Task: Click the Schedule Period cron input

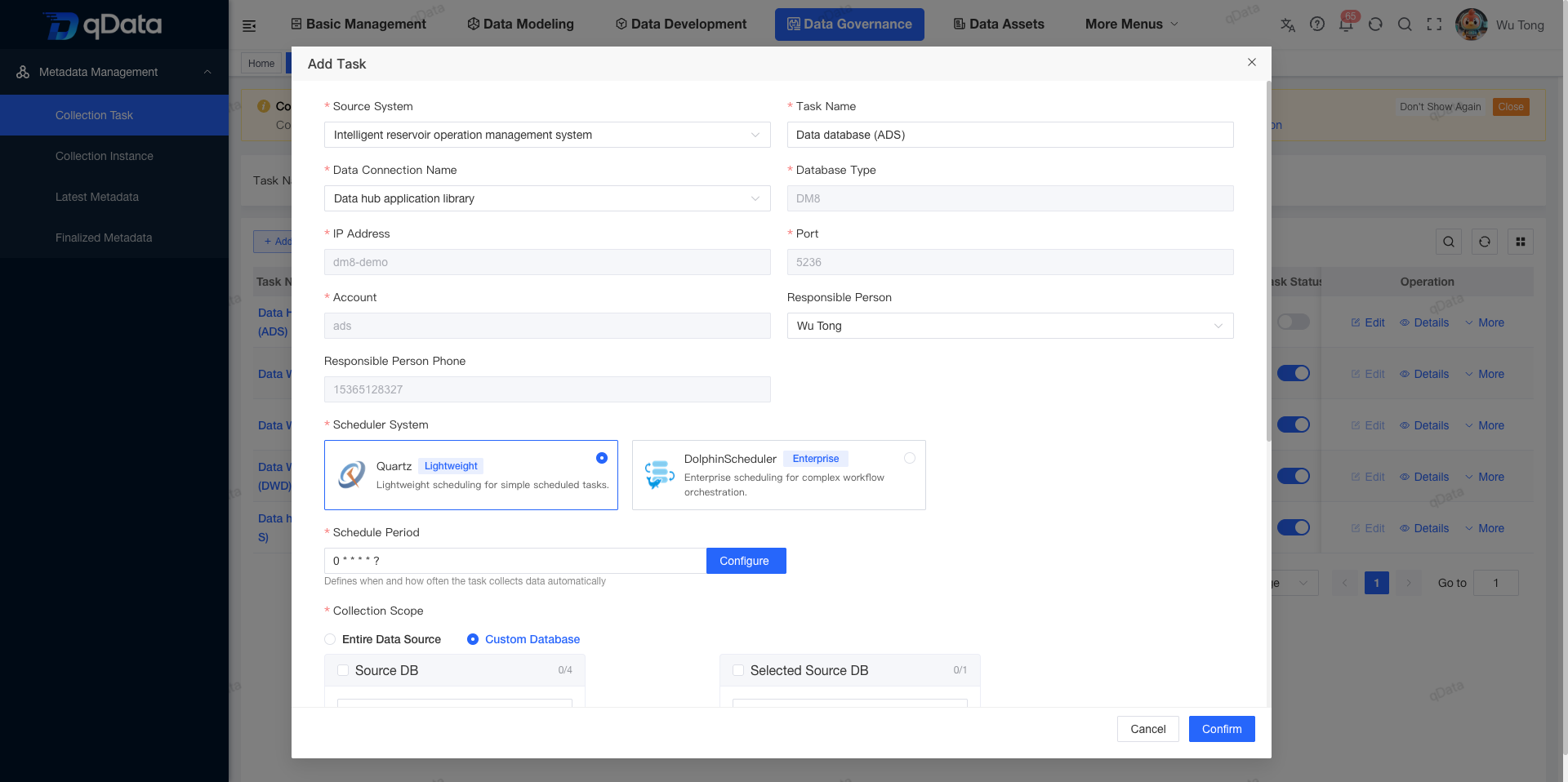Action: click(x=515, y=561)
